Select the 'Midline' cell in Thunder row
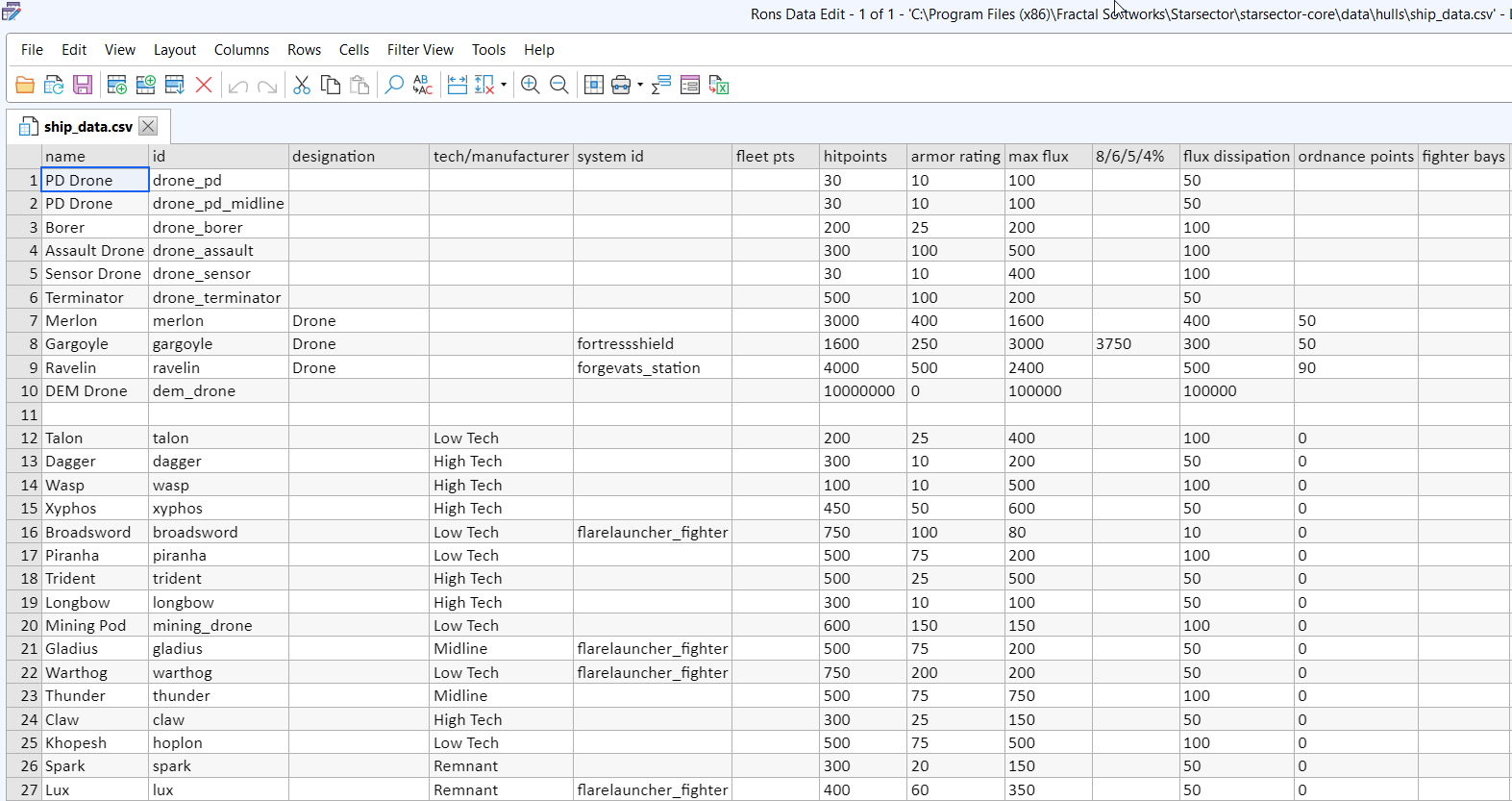The width and height of the screenshot is (1512, 801). pyautogui.click(x=501, y=695)
